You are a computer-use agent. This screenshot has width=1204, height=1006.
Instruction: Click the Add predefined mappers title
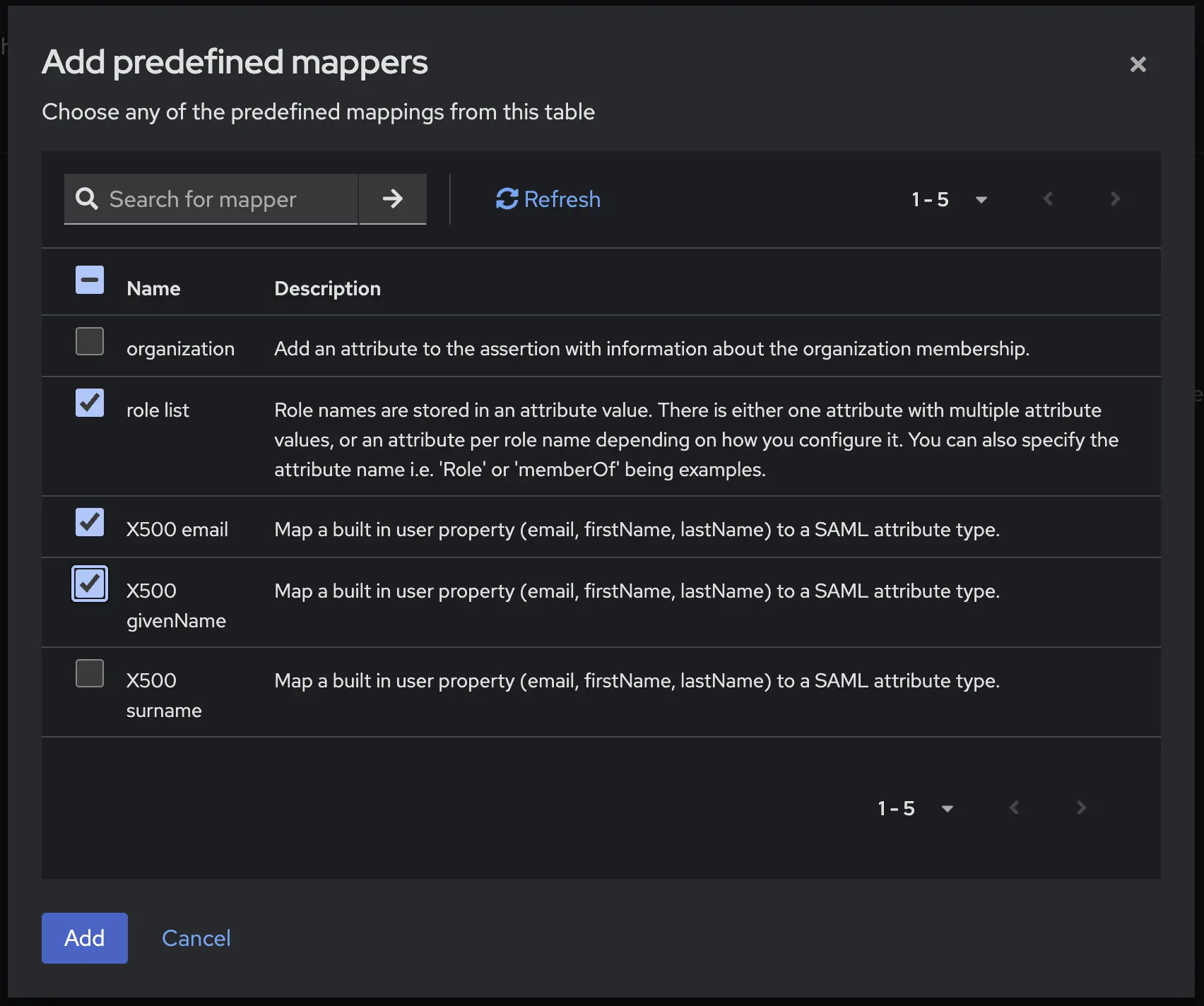pos(235,62)
